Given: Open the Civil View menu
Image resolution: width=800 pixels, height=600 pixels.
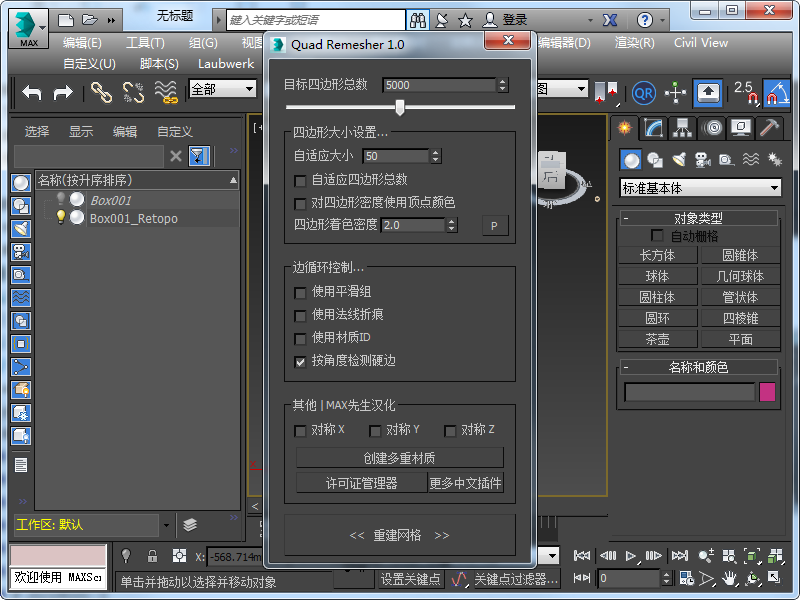Looking at the screenshot, I should [701, 43].
